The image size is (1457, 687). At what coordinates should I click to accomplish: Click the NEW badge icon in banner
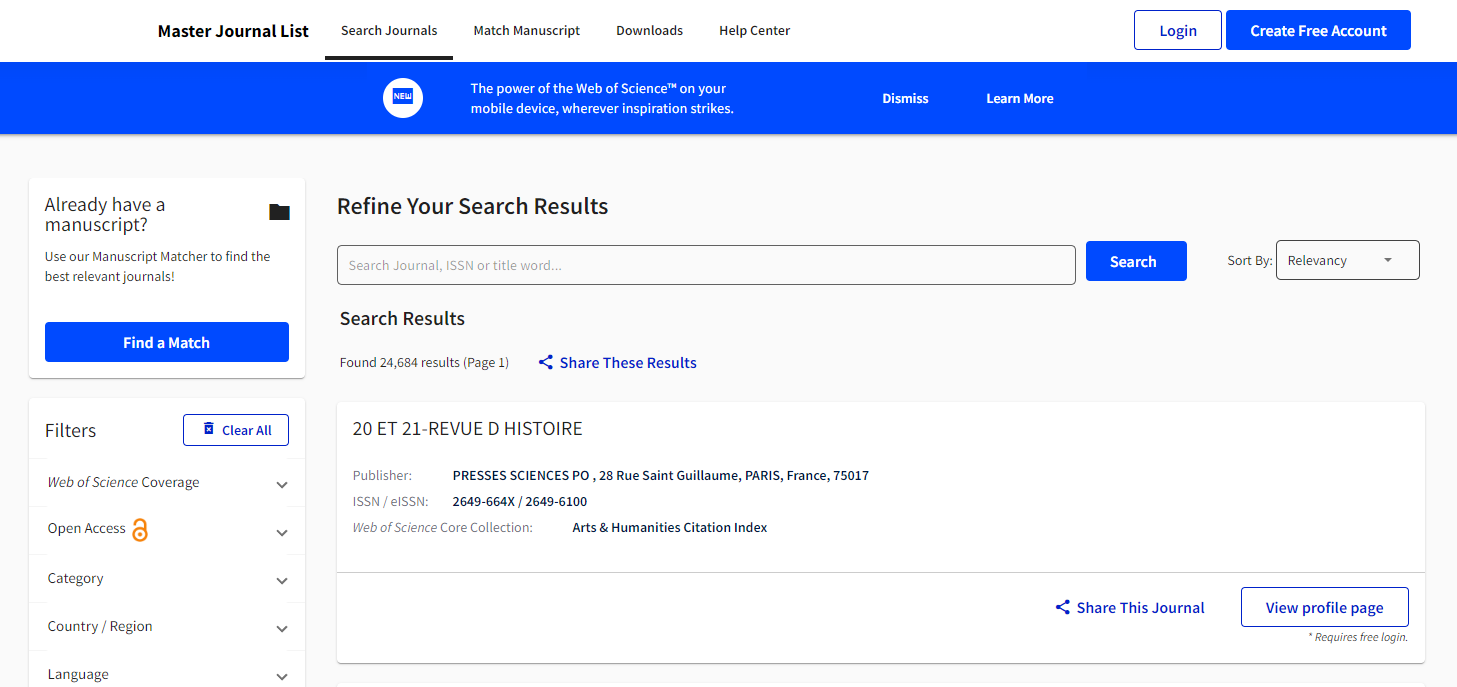coord(403,98)
